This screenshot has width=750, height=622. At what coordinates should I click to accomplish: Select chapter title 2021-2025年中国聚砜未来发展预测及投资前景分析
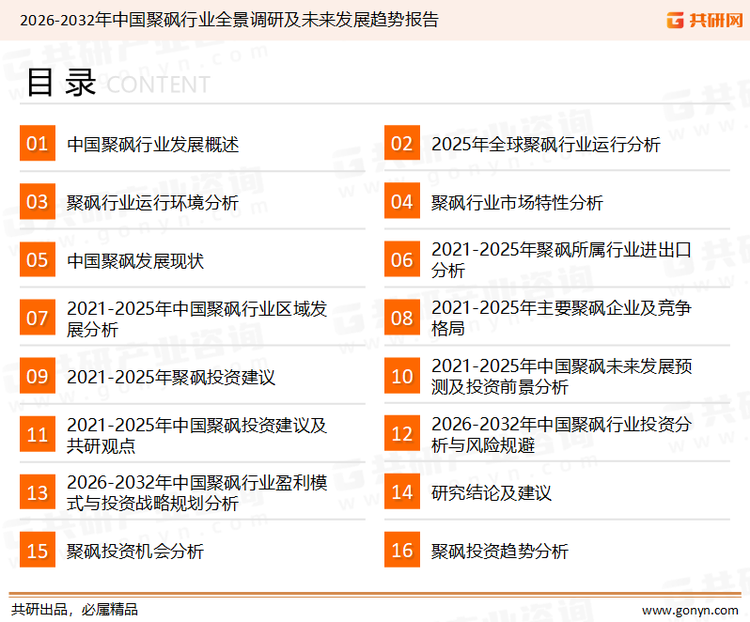click(562, 376)
